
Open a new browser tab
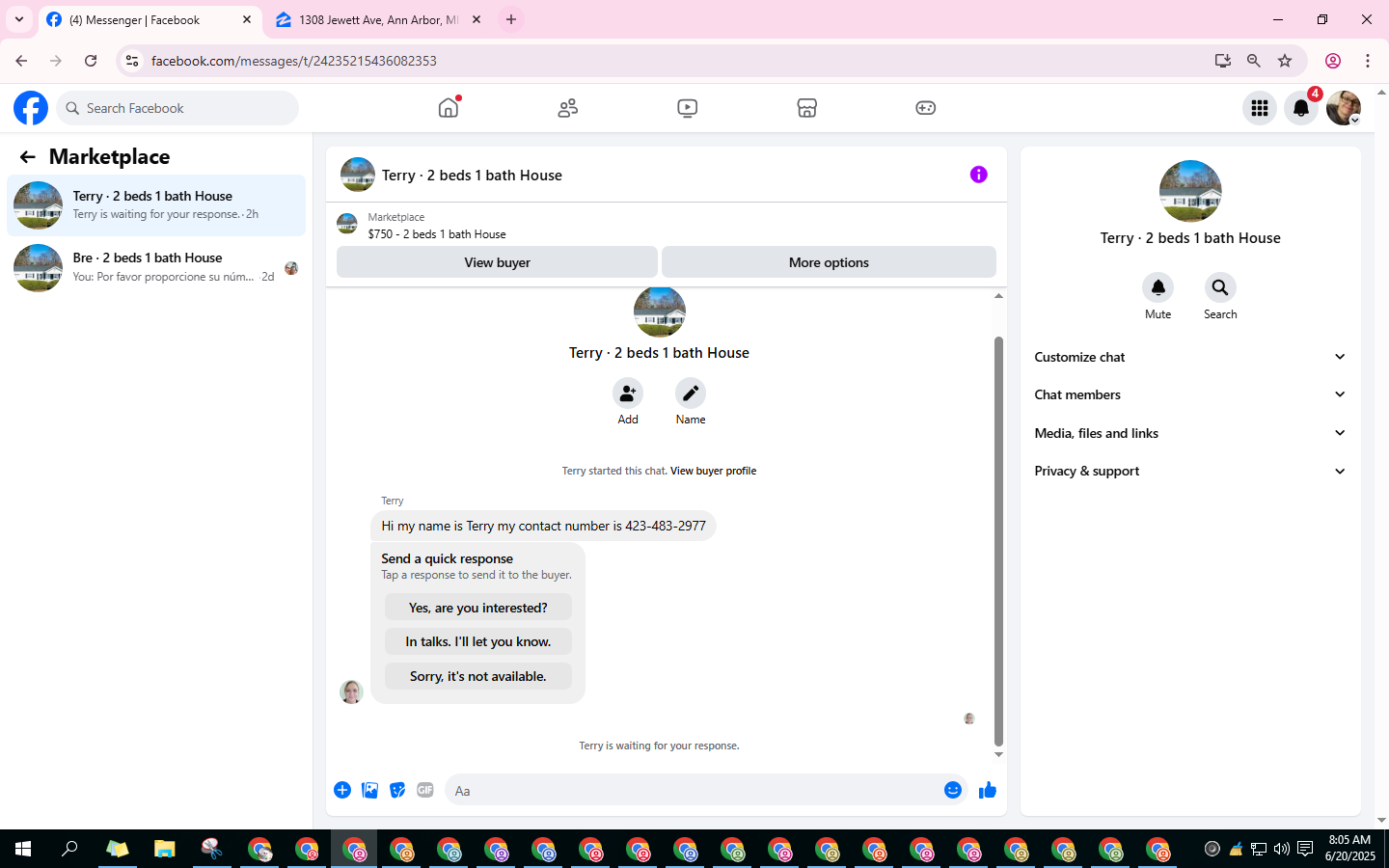[511, 19]
